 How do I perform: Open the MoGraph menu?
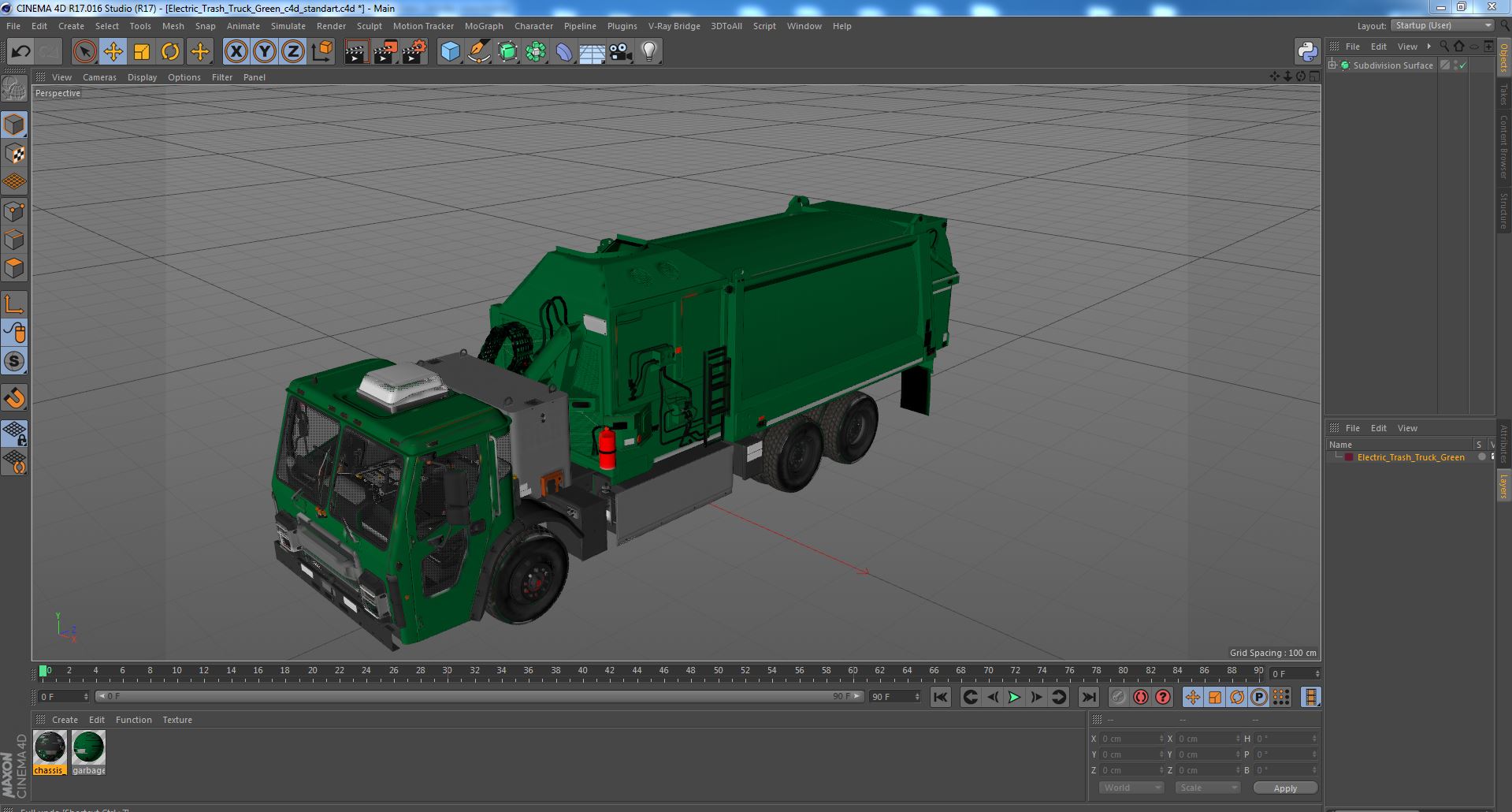(484, 26)
